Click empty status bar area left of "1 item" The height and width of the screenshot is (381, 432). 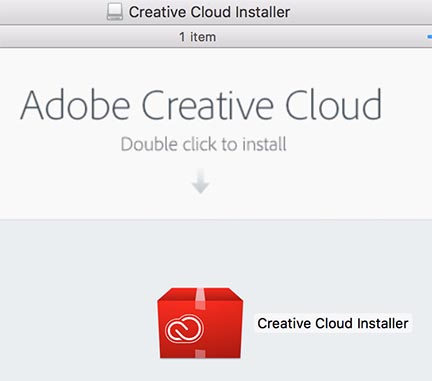click(x=87, y=37)
